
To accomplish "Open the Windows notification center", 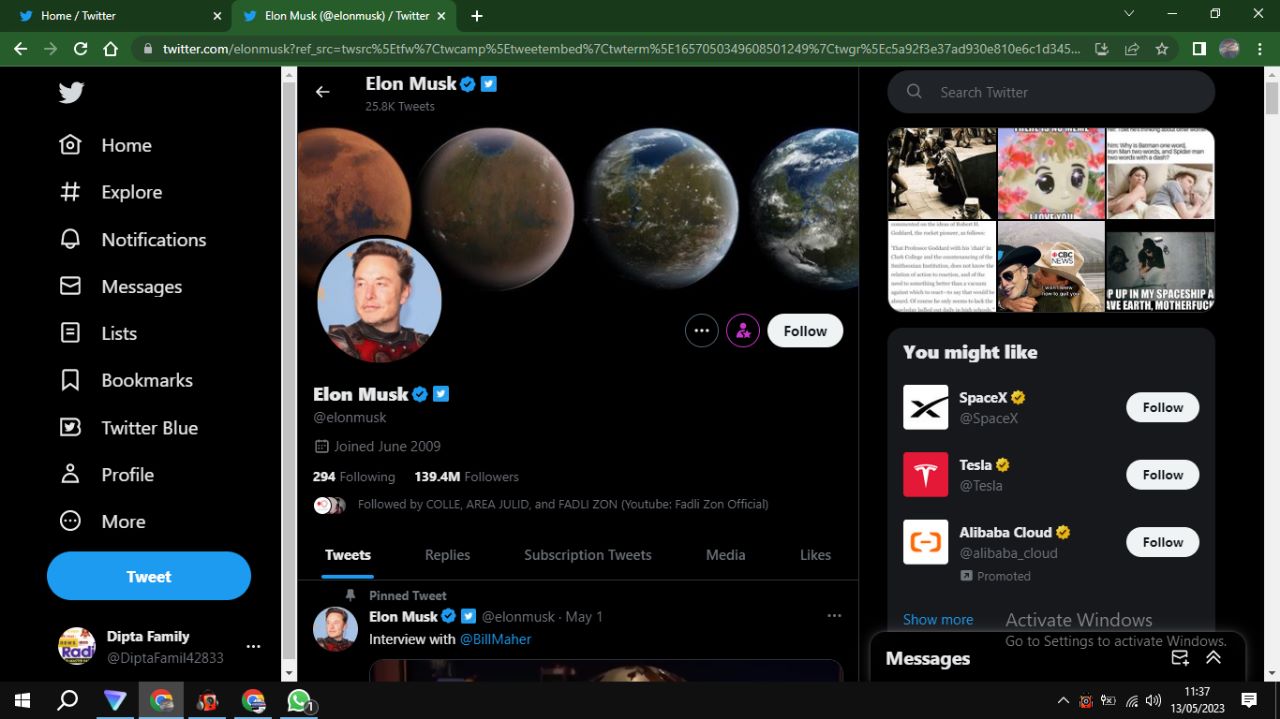I will [x=1249, y=700].
